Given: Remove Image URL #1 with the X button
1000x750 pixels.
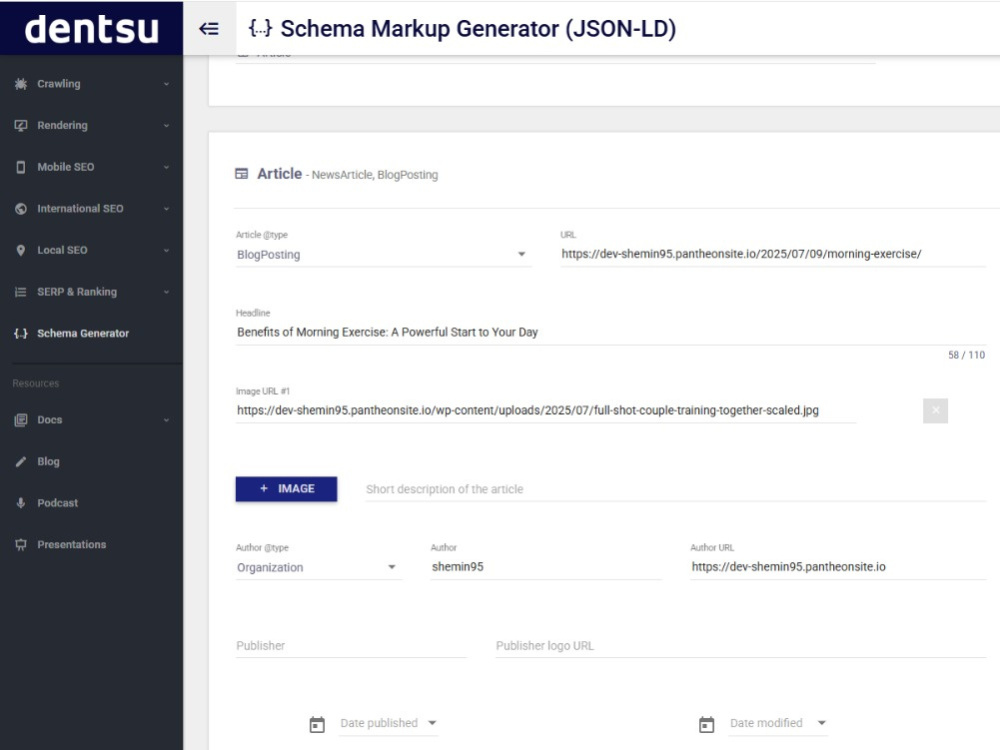Looking at the screenshot, I should pos(936,411).
